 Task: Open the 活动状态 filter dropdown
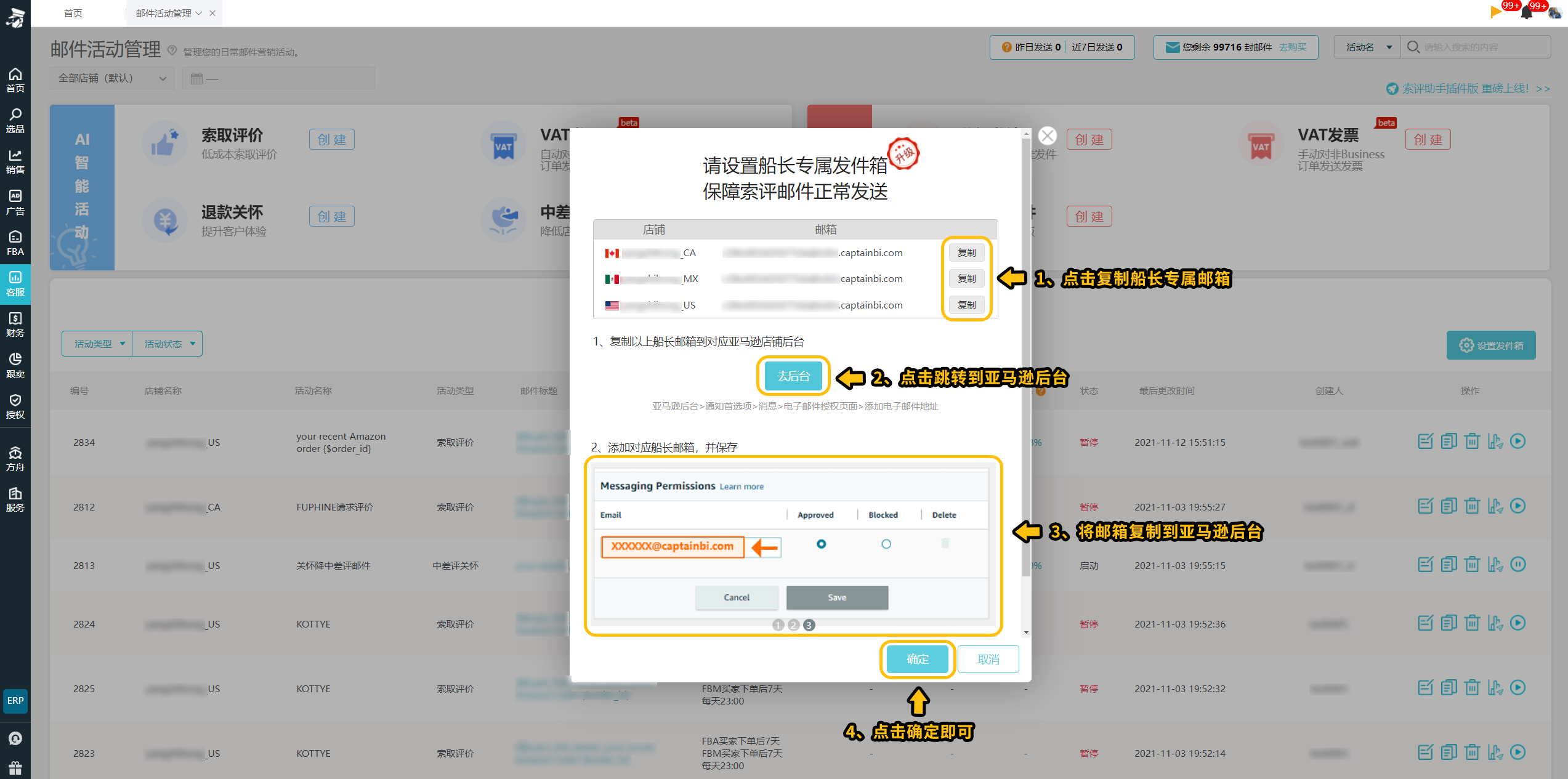click(x=167, y=344)
